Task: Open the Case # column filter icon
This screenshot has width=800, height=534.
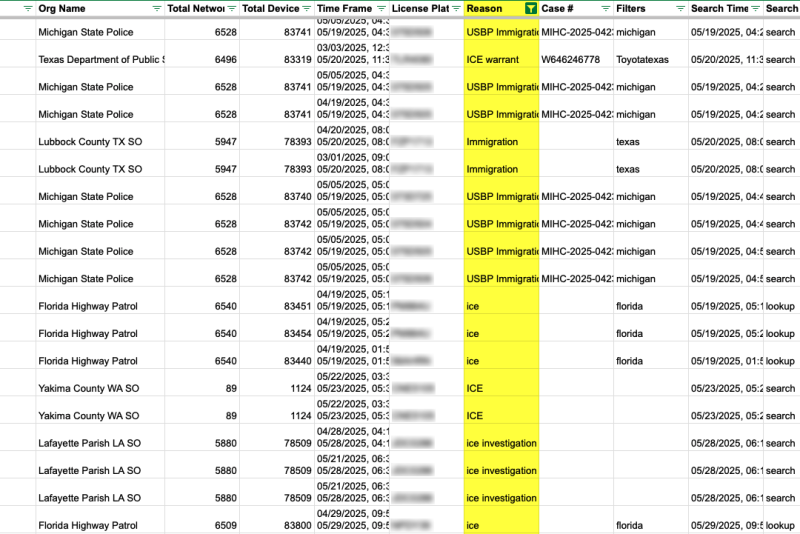Action: point(606,9)
